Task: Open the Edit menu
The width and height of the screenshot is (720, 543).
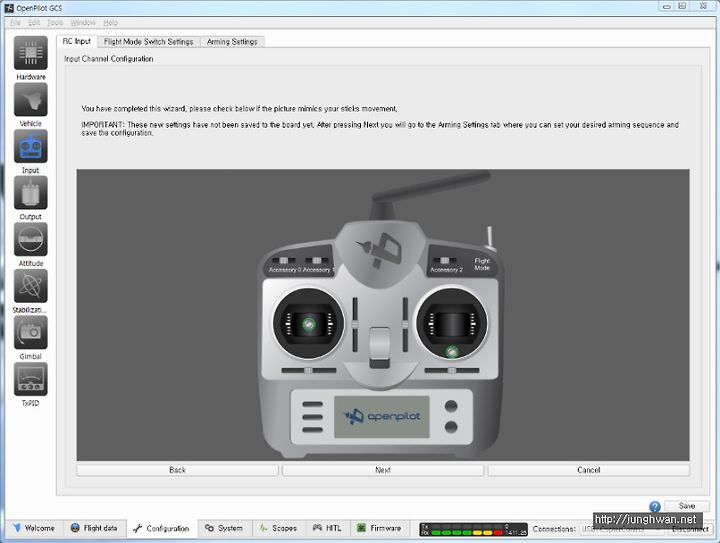Action: click(34, 22)
